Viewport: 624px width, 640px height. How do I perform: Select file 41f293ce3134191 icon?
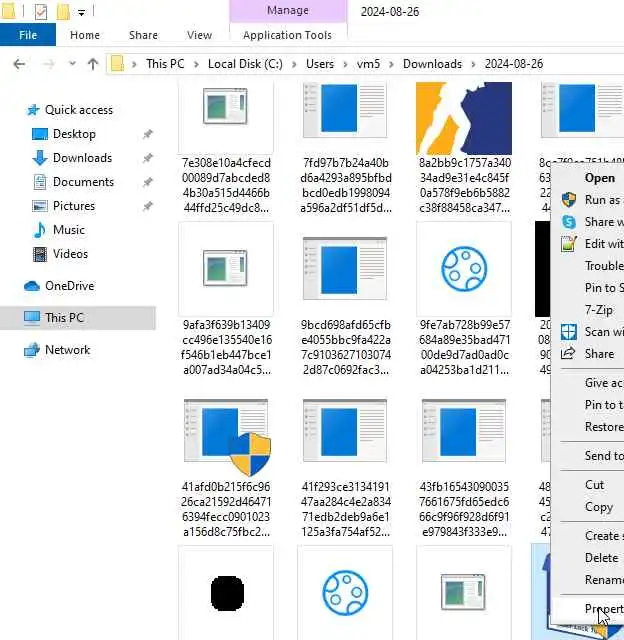[345, 431]
